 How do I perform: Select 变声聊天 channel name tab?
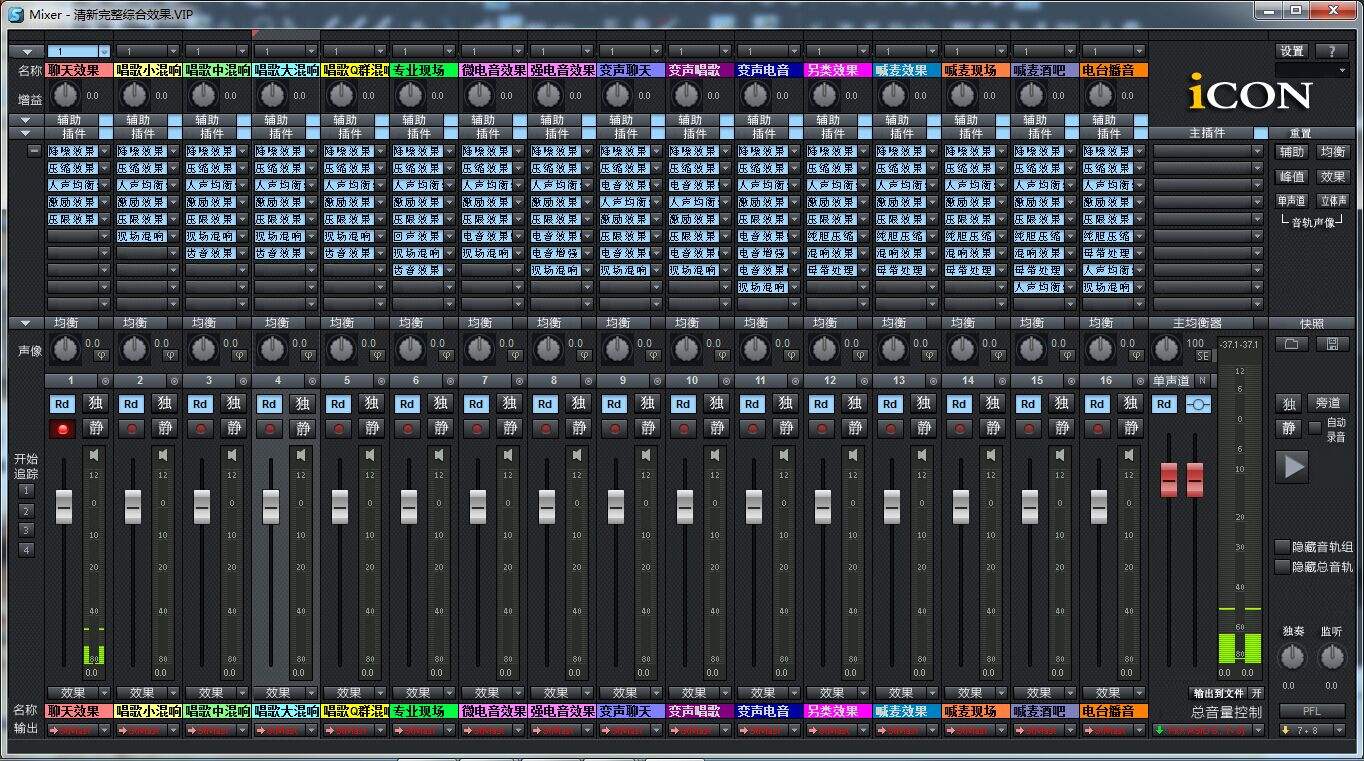(632, 71)
